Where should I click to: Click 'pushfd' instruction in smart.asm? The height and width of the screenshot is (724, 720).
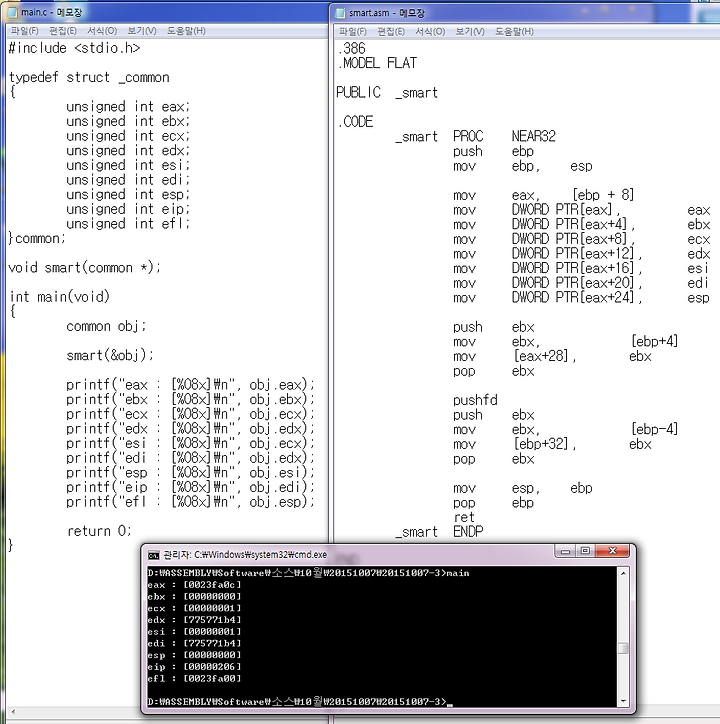pos(475,400)
